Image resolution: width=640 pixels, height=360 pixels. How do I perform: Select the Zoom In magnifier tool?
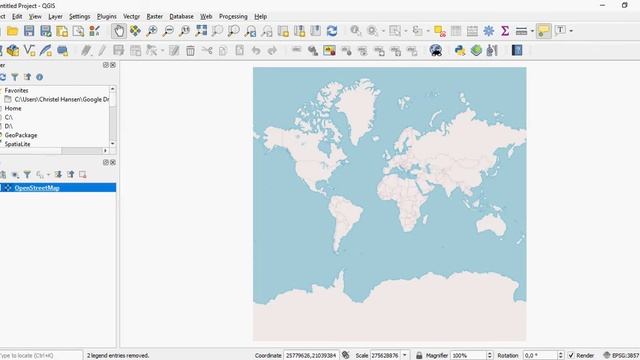pos(152,31)
